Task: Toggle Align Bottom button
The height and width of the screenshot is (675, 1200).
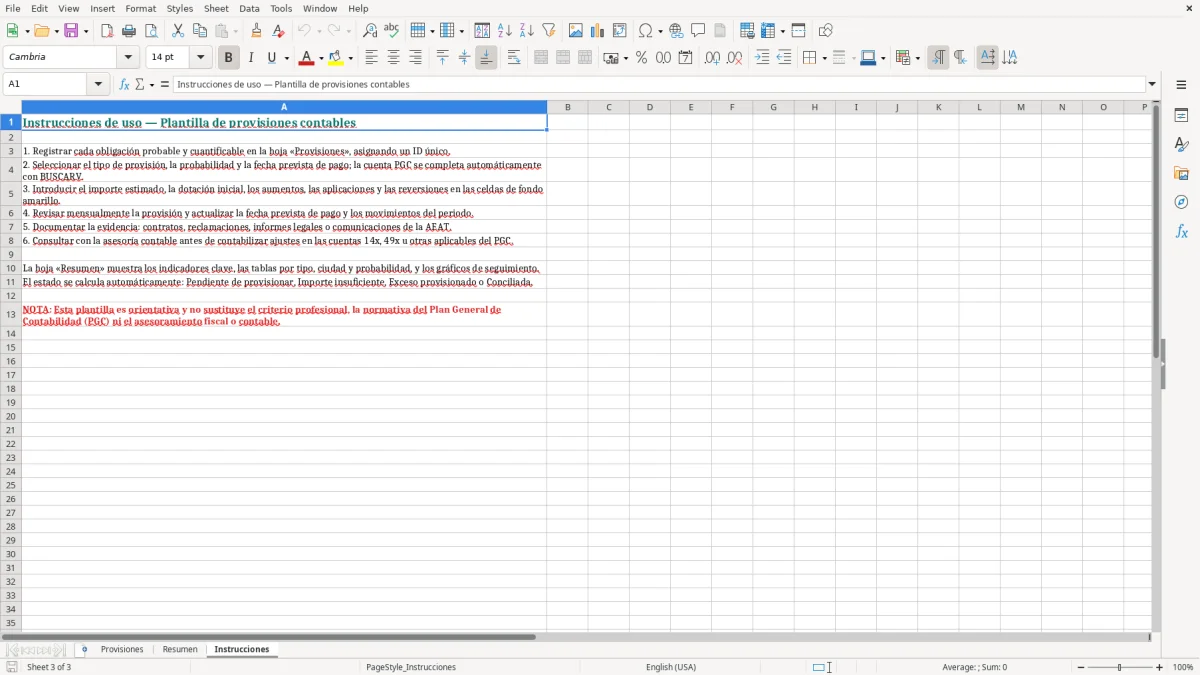Action: [486, 58]
